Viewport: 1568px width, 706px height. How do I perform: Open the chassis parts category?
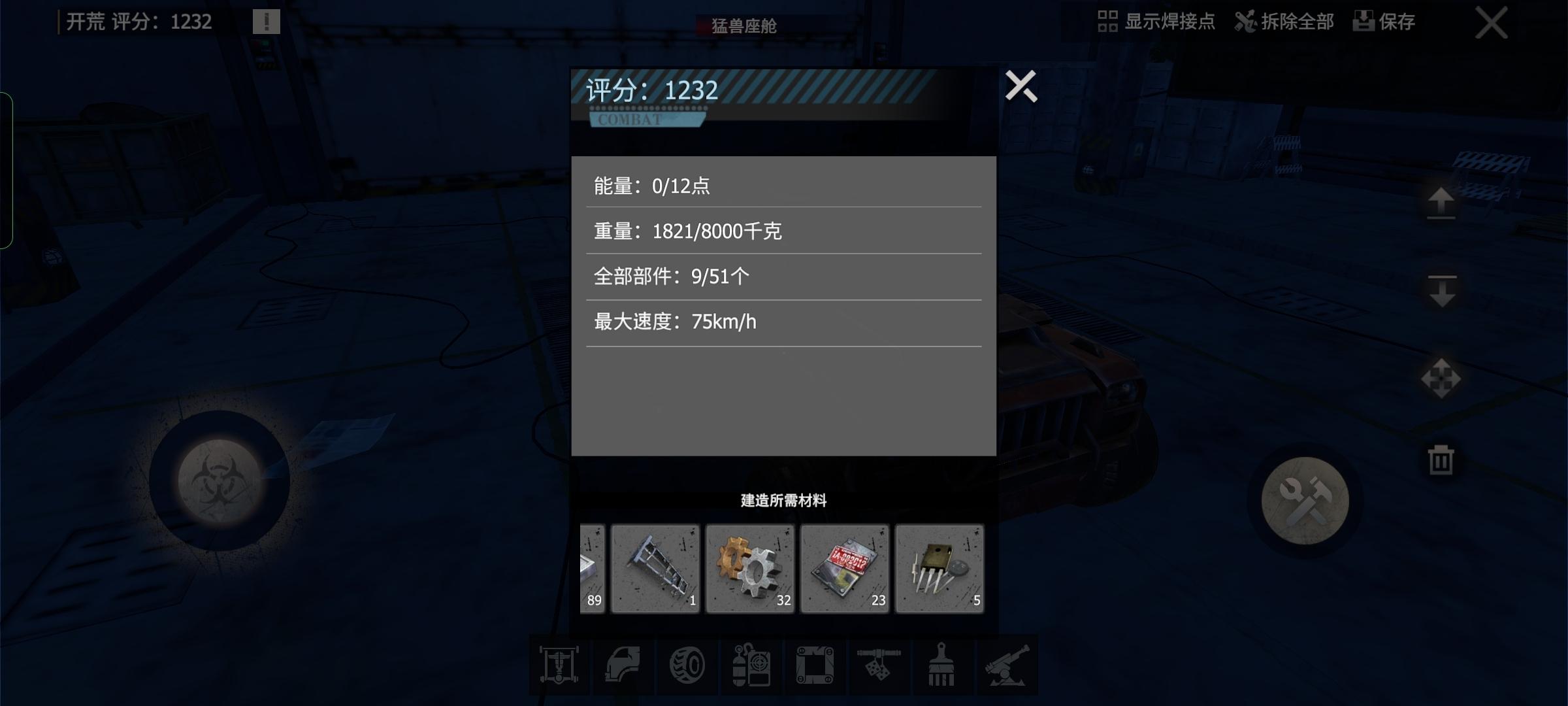click(559, 665)
